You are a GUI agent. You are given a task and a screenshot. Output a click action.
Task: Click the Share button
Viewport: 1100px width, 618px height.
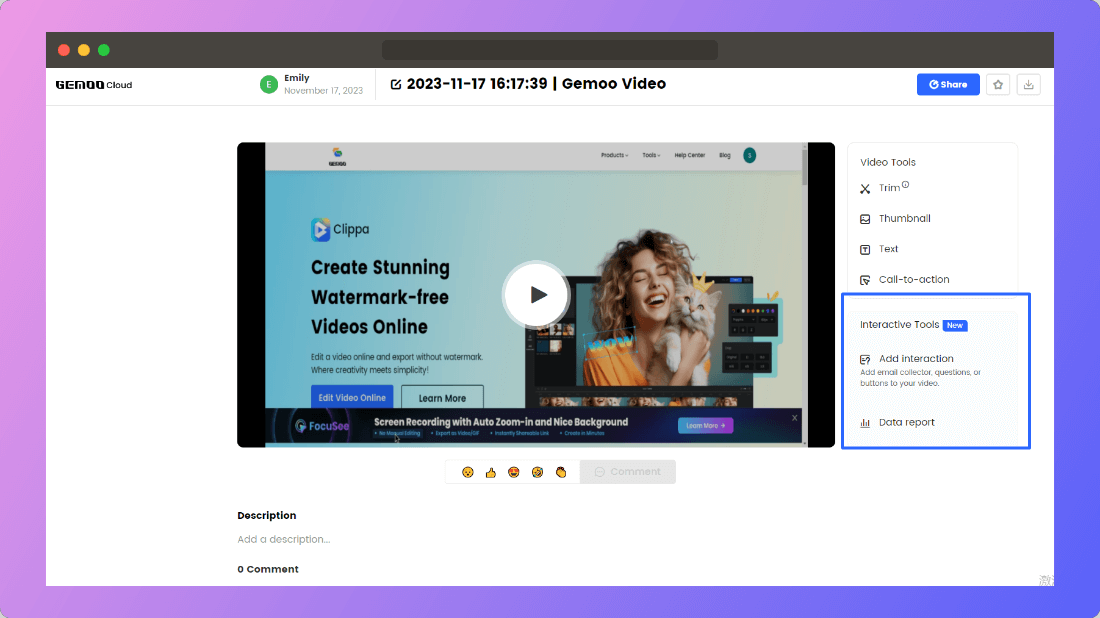click(948, 84)
